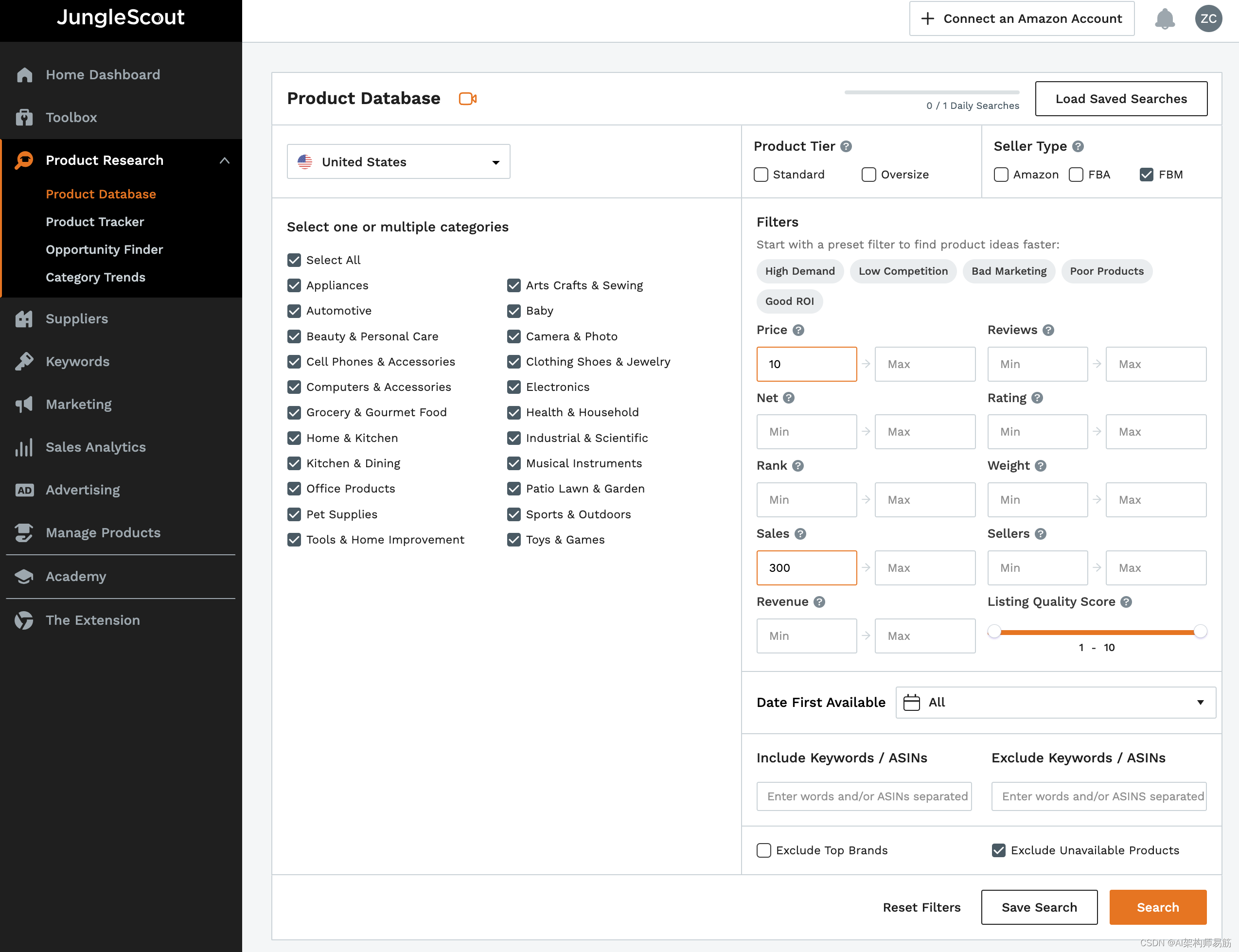Click the Save Search button
The width and height of the screenshot is (1239, 952).
coord(1039,907)
